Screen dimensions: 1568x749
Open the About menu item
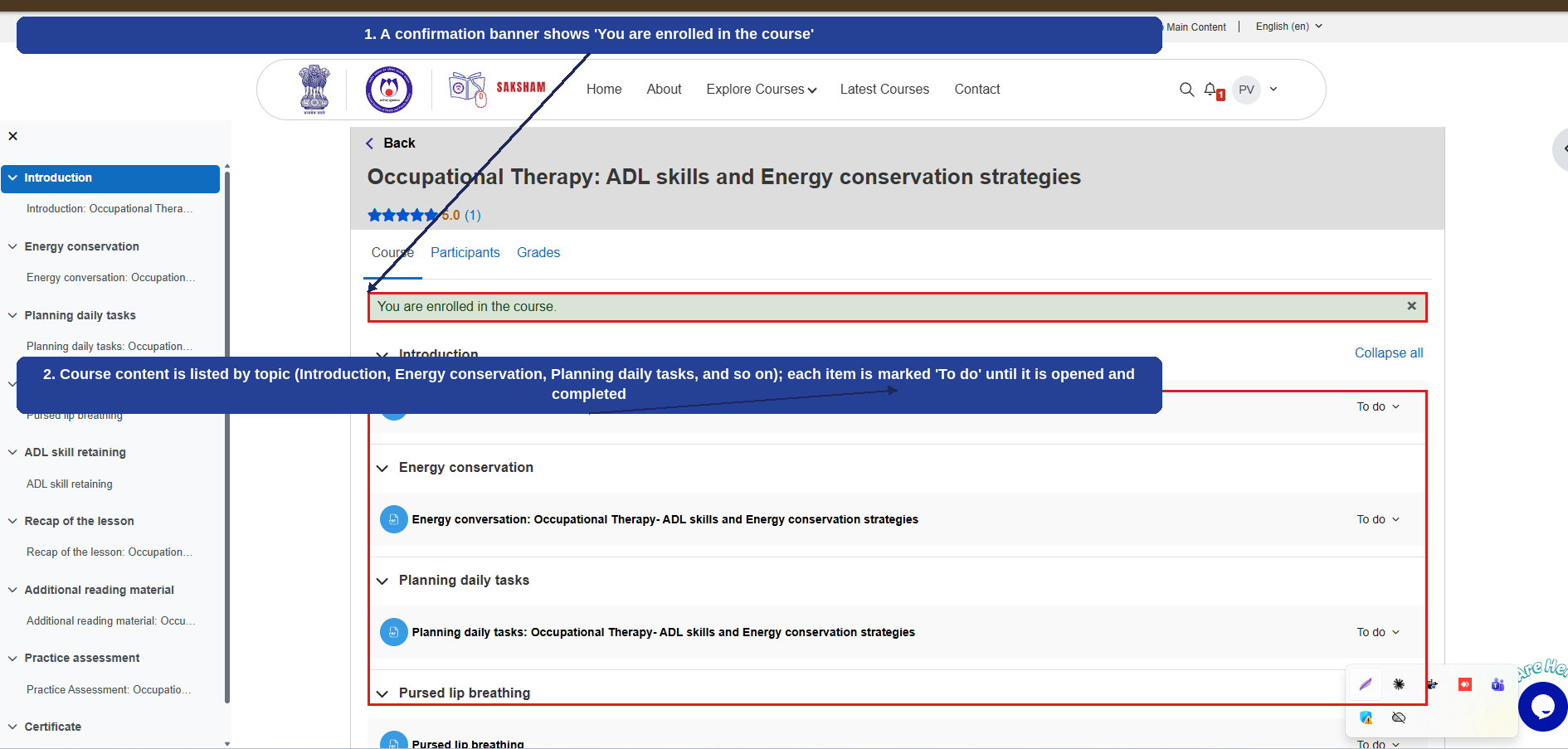click(x=664, y=90)
